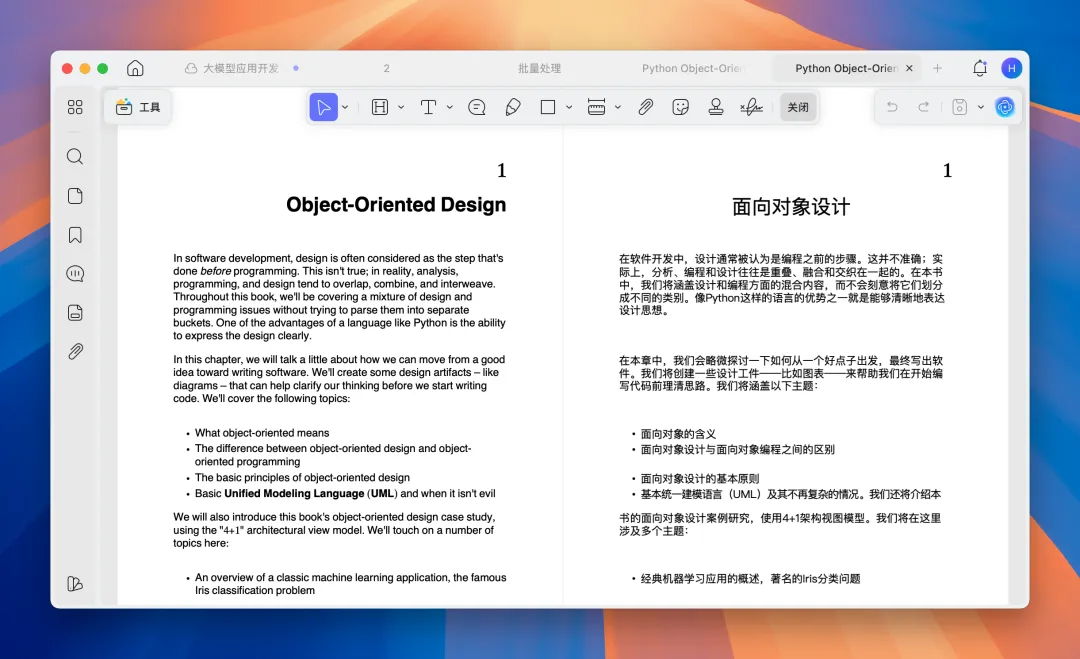Open the AI assistant icon
The width and height of the screenshot is (1080, 659).
pyautogui.click(x=1004, y=107)
